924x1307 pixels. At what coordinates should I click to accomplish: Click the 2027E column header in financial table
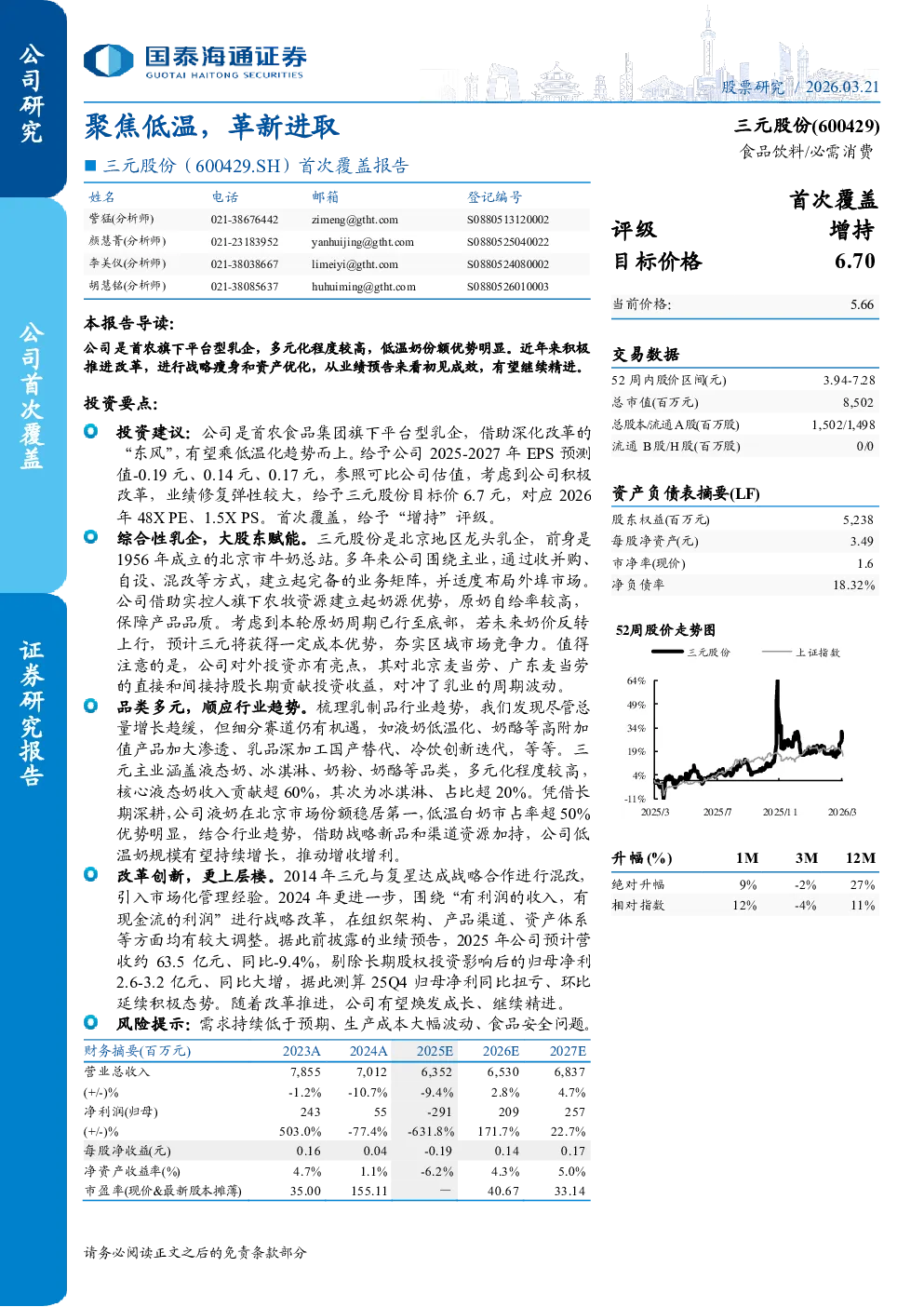pyautogui.click(x=568, y=1051)
